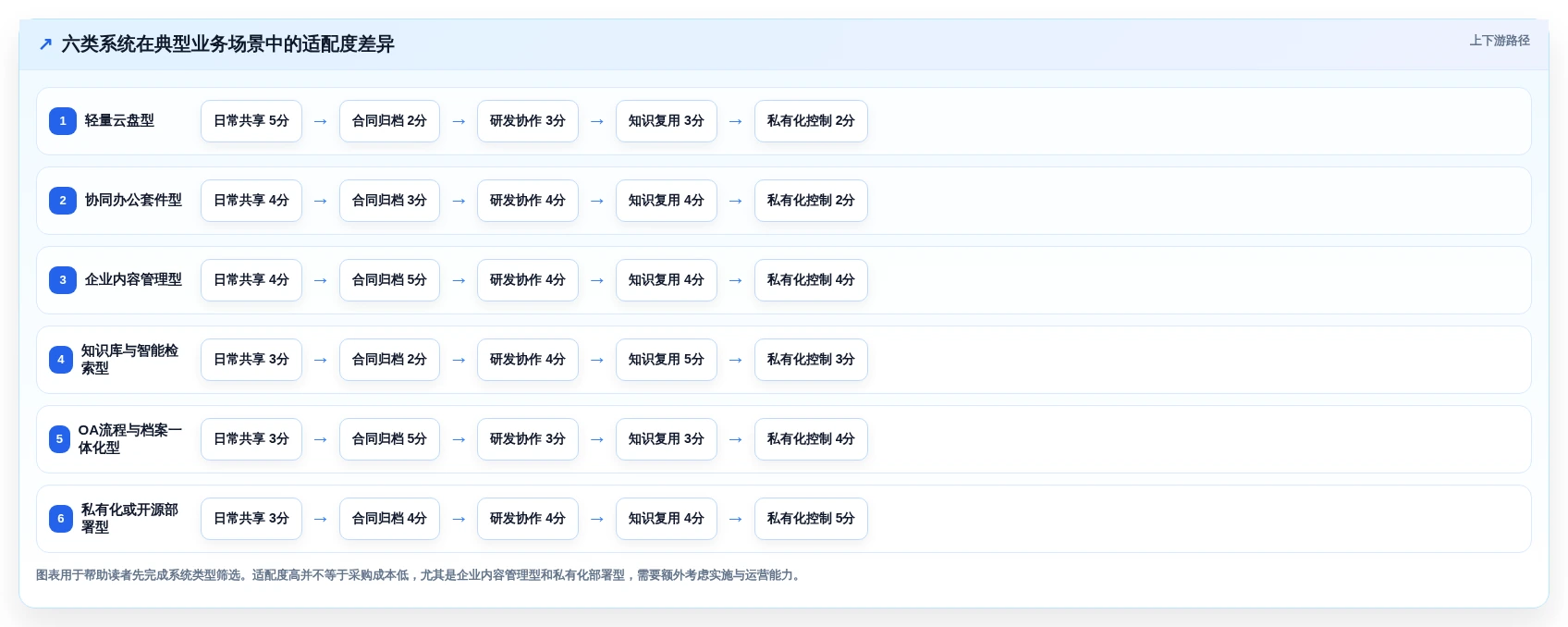Click 日常共享 3分 in the 知识库与智能检索型 row
This screenshot has width=1568, height=627.
(x=251, y=360)
